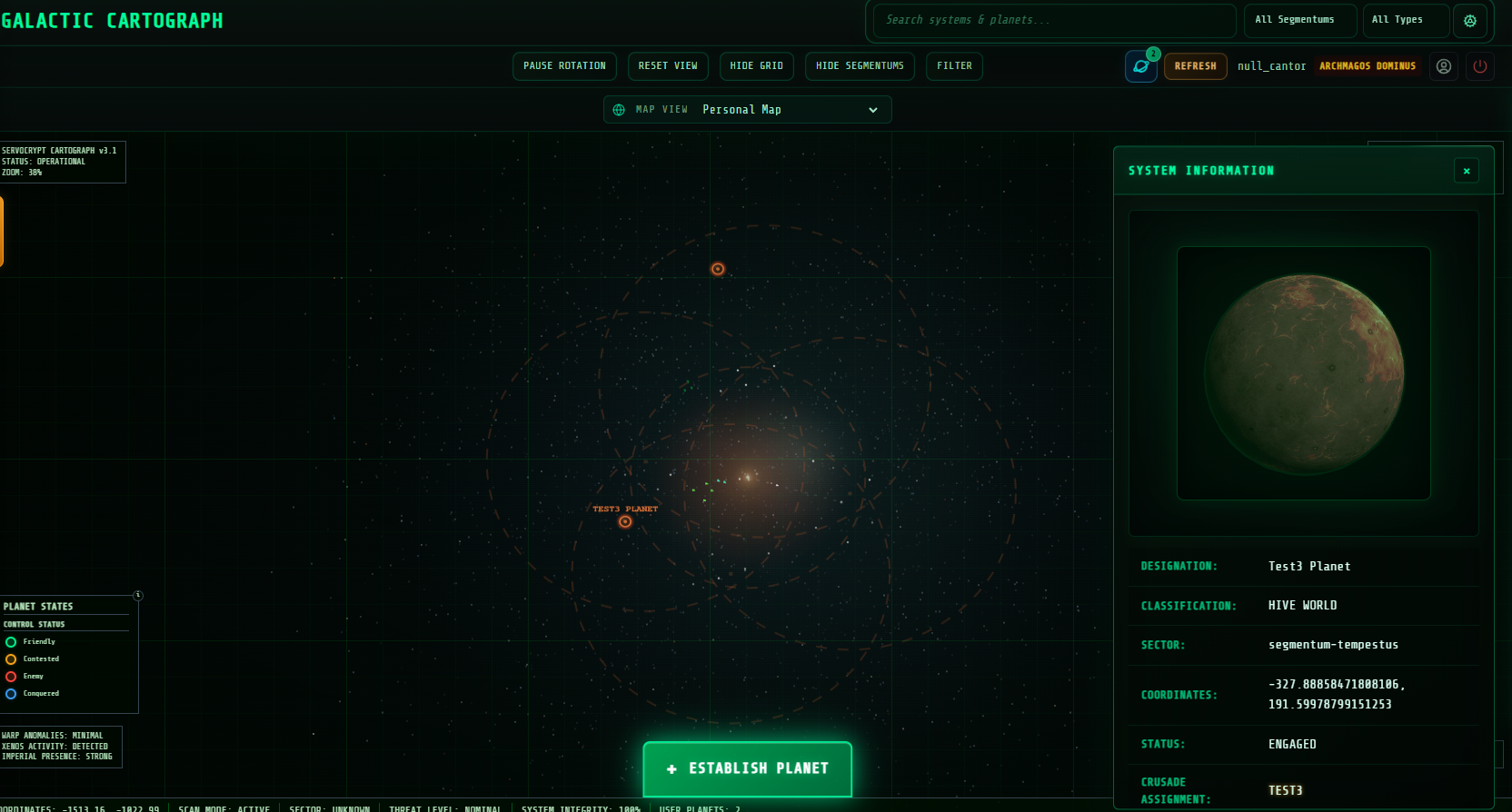The width and height of the screenshot is (1512, 812).
Task: Click Establish Planet button
Action: 747,769
